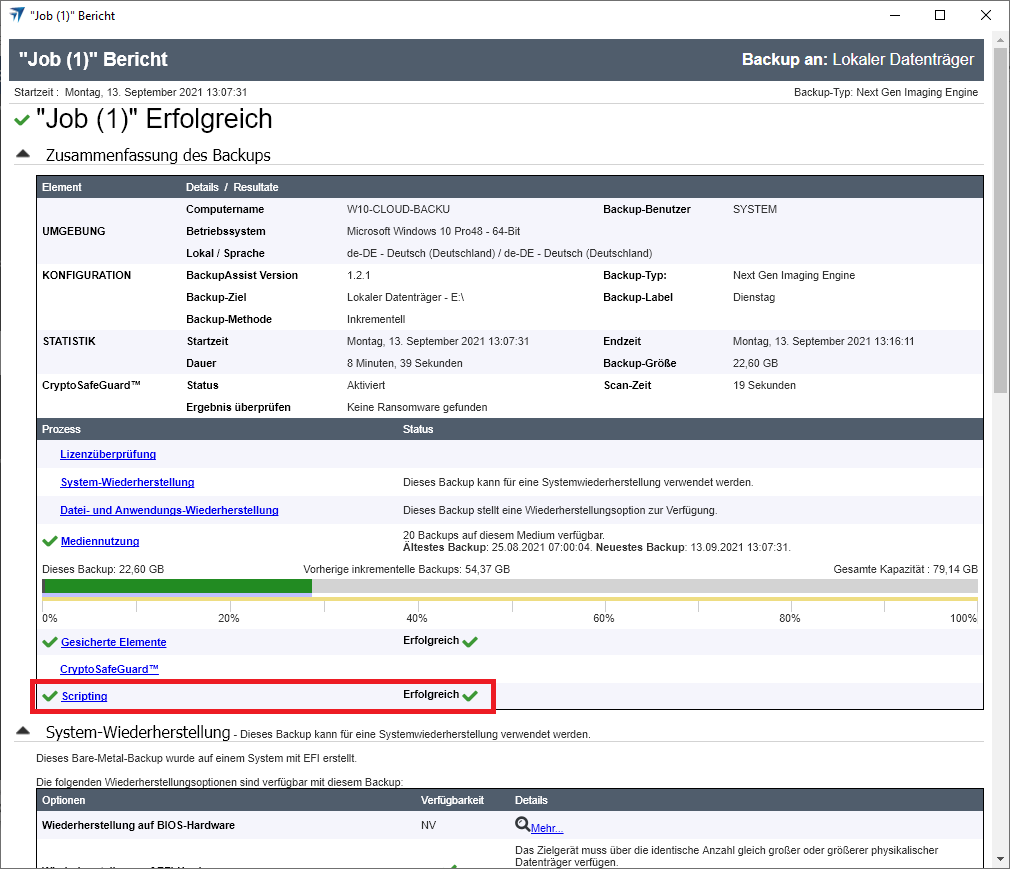Open the Lizenzüberprüfung link
This screenshot has width=1010, height=869.
click(108, 454)
